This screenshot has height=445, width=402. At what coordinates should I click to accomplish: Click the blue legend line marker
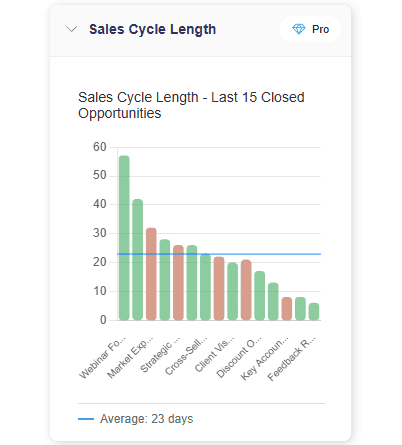tap(86, 419)
